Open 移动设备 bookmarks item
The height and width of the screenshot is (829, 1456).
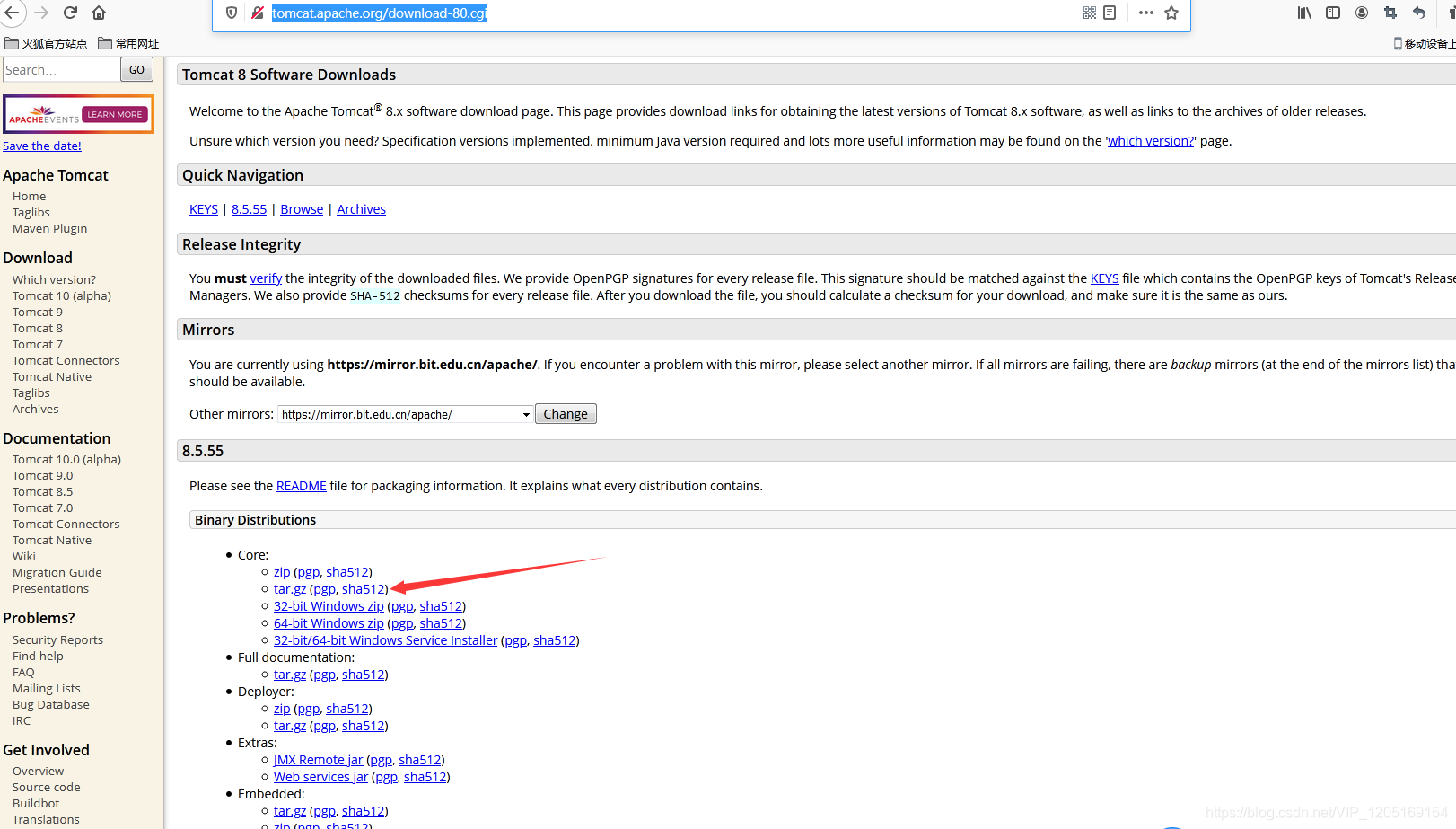tap(1425, 43)
